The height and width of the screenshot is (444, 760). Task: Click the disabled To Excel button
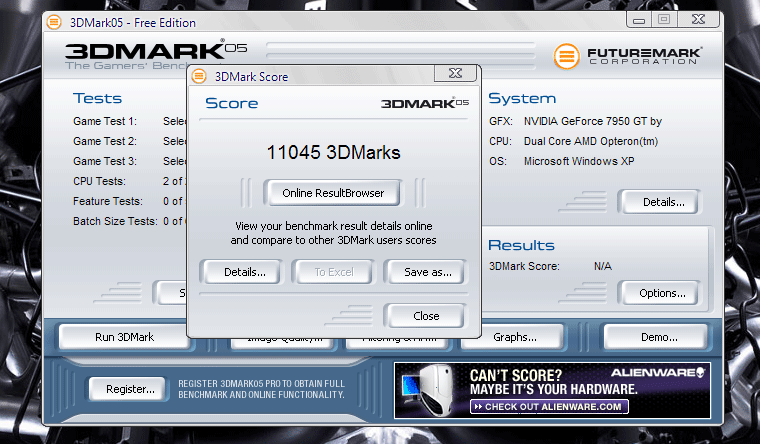334,272
